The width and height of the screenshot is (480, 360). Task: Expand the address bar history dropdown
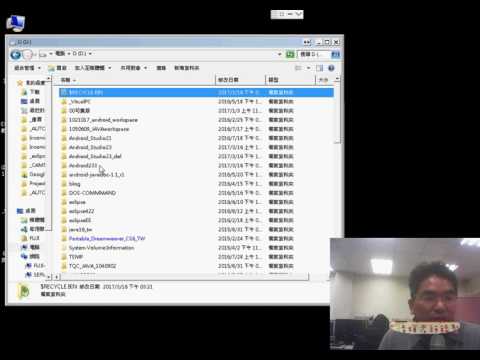click(279, 54)
